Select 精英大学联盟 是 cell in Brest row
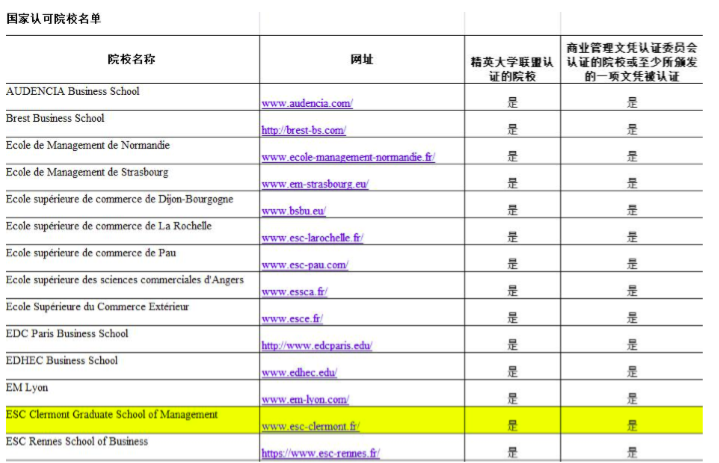Viewport: 719px width, 463px height. tap(512, 124)
